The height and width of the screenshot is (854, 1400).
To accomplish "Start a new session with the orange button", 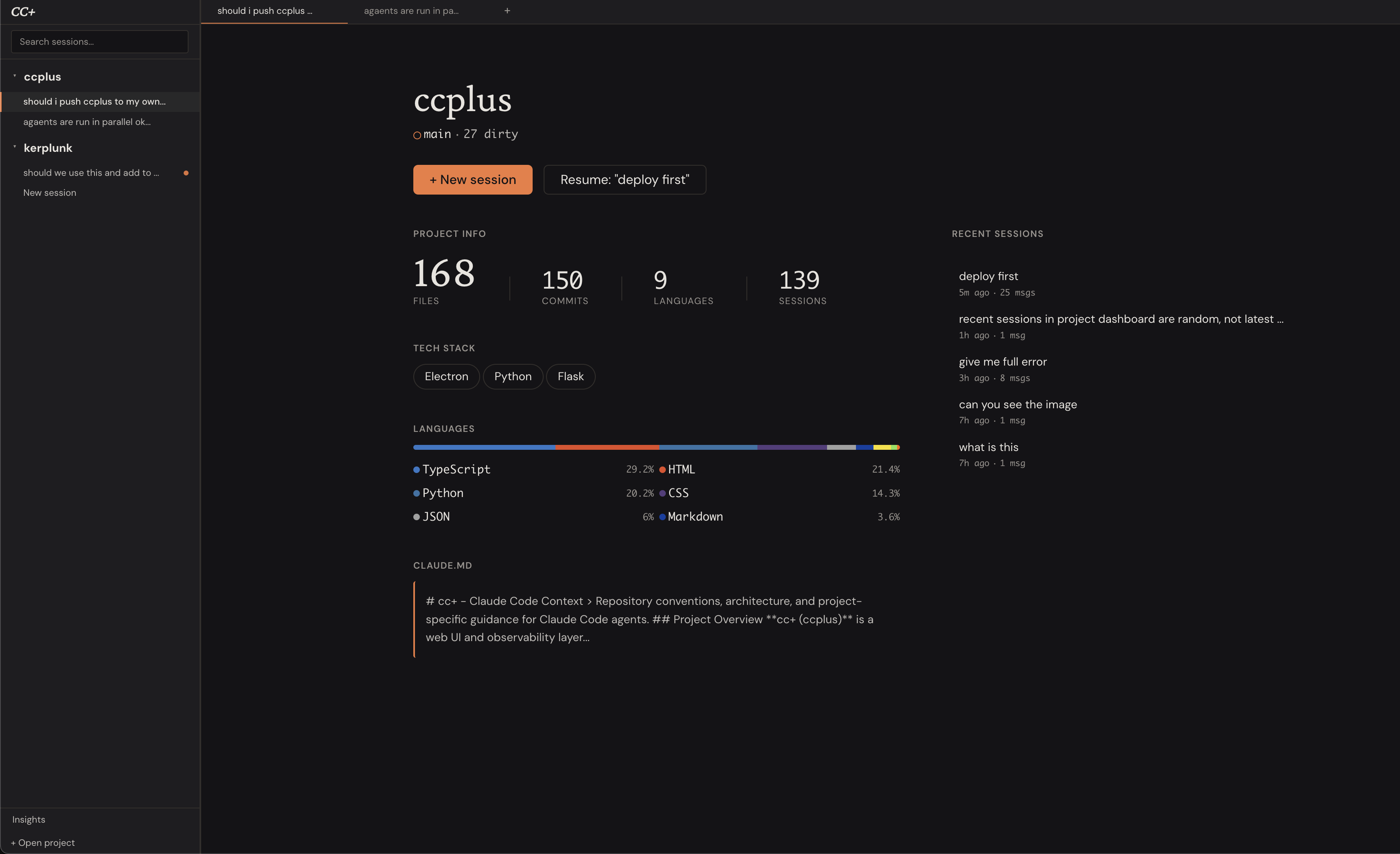I will coord(472,180).
